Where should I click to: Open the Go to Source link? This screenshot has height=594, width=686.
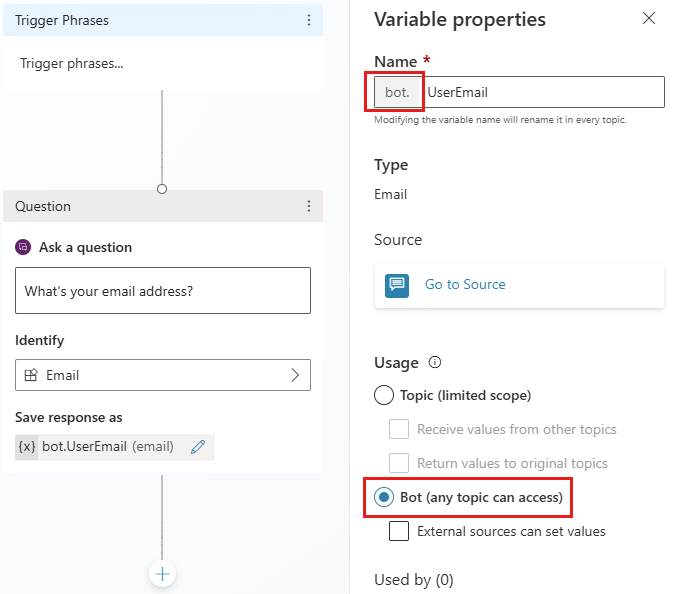465,285
